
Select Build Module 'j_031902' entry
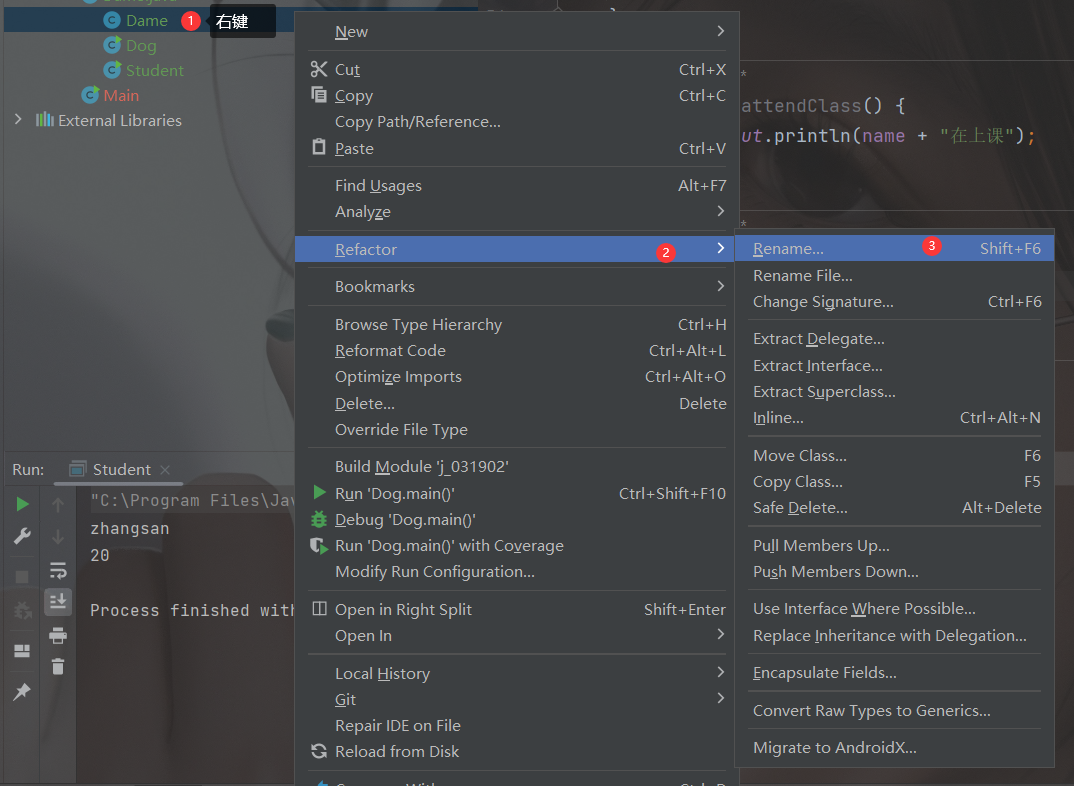[x=517, y=466]
